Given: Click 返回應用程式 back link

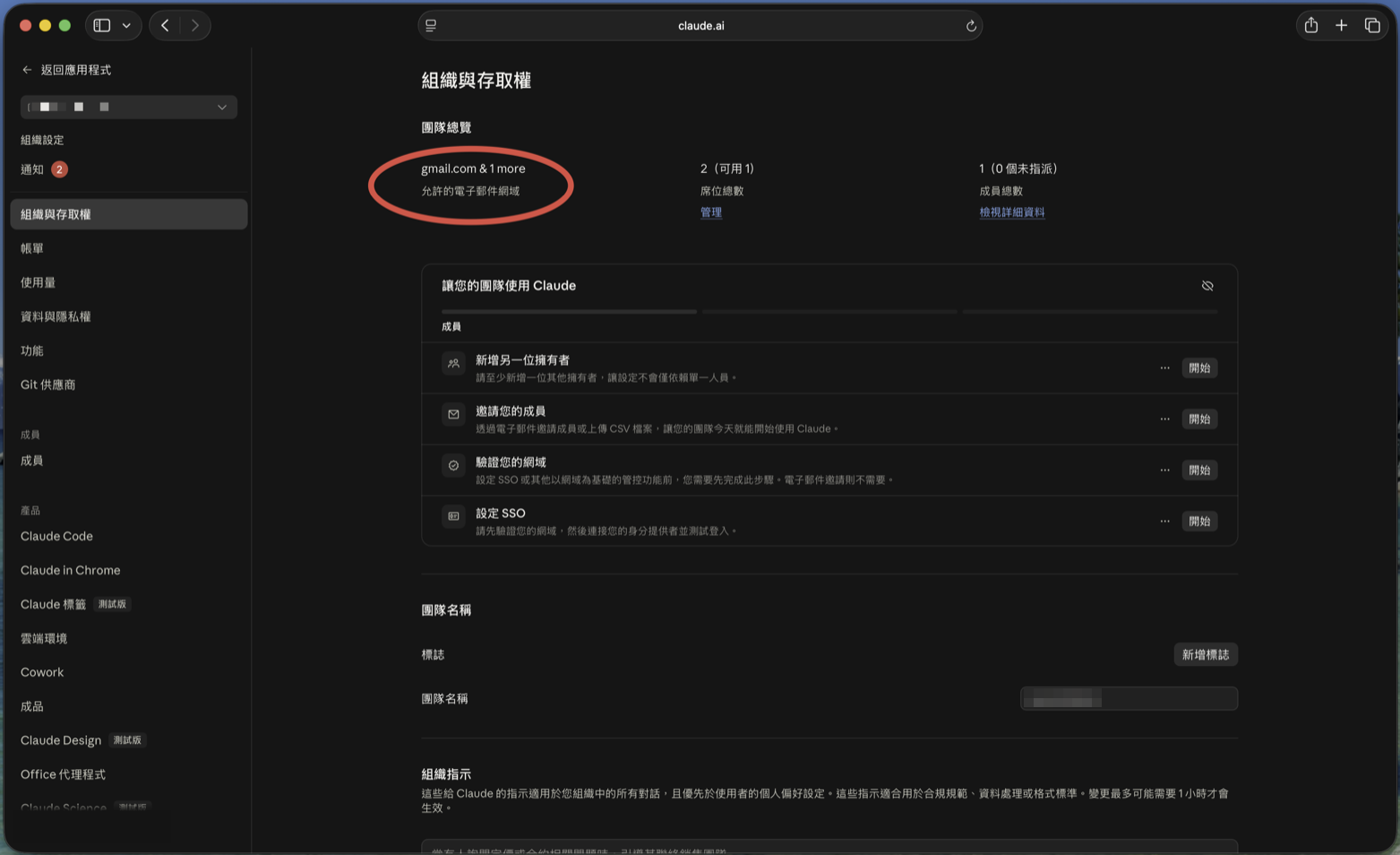Looking at the screenshot, I should pos(67,70).
